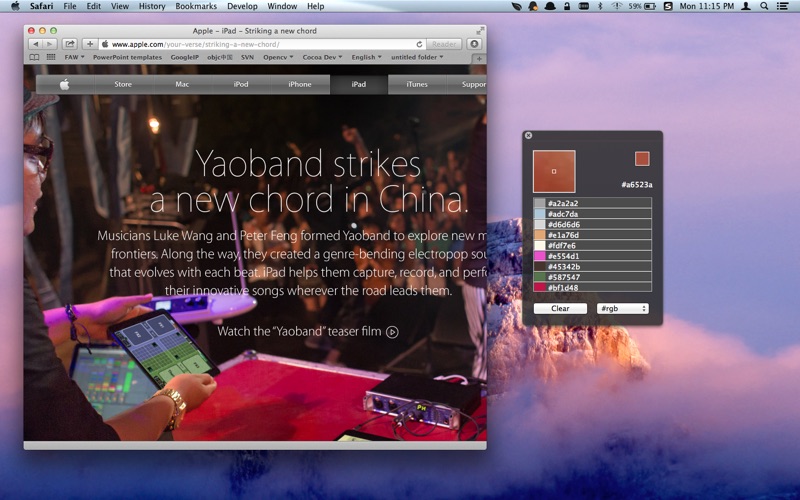Expand the untitled folder bookmarks menu

click(417, 57)
